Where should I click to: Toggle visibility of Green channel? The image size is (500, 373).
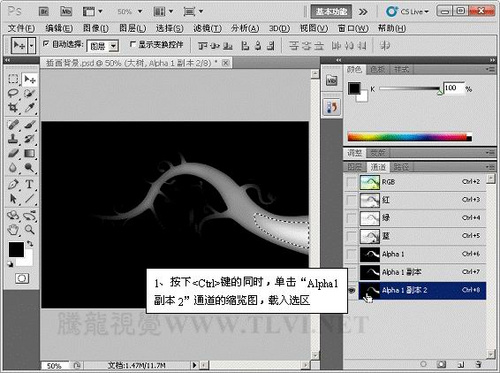pyautogui.click(x=352, y=218)
